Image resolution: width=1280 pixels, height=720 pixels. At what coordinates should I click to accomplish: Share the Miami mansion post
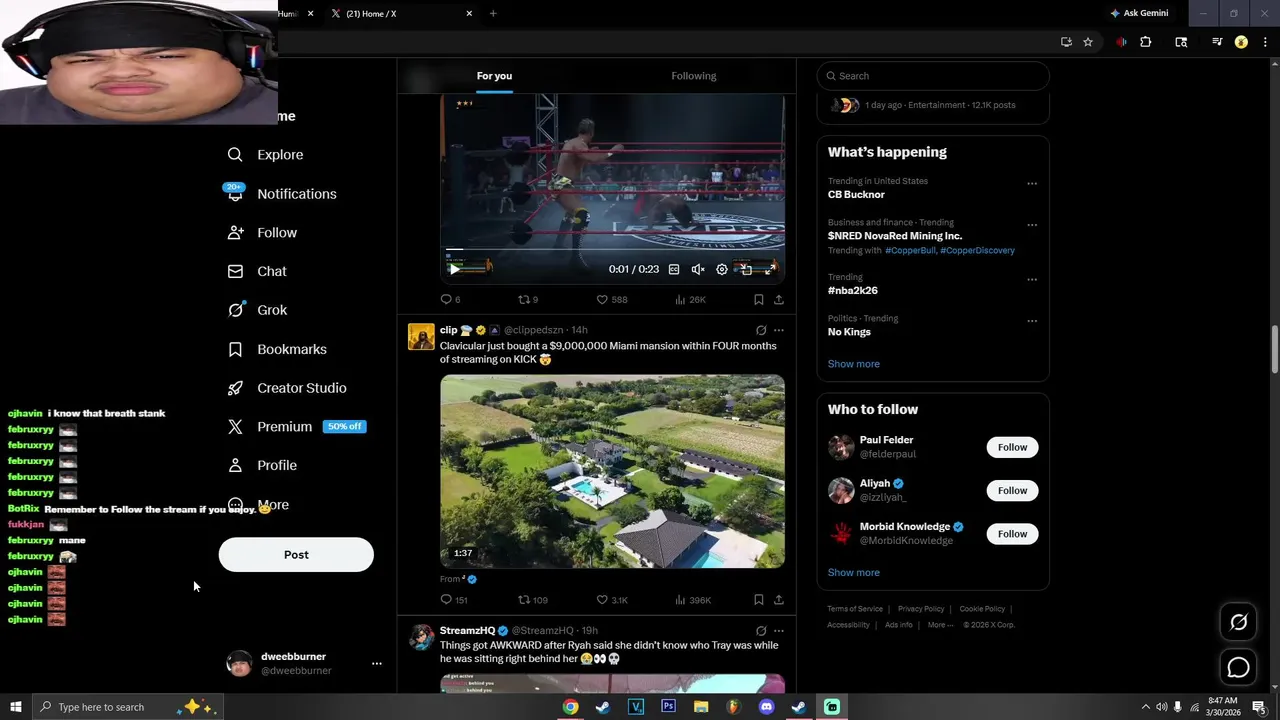(779, 600)
